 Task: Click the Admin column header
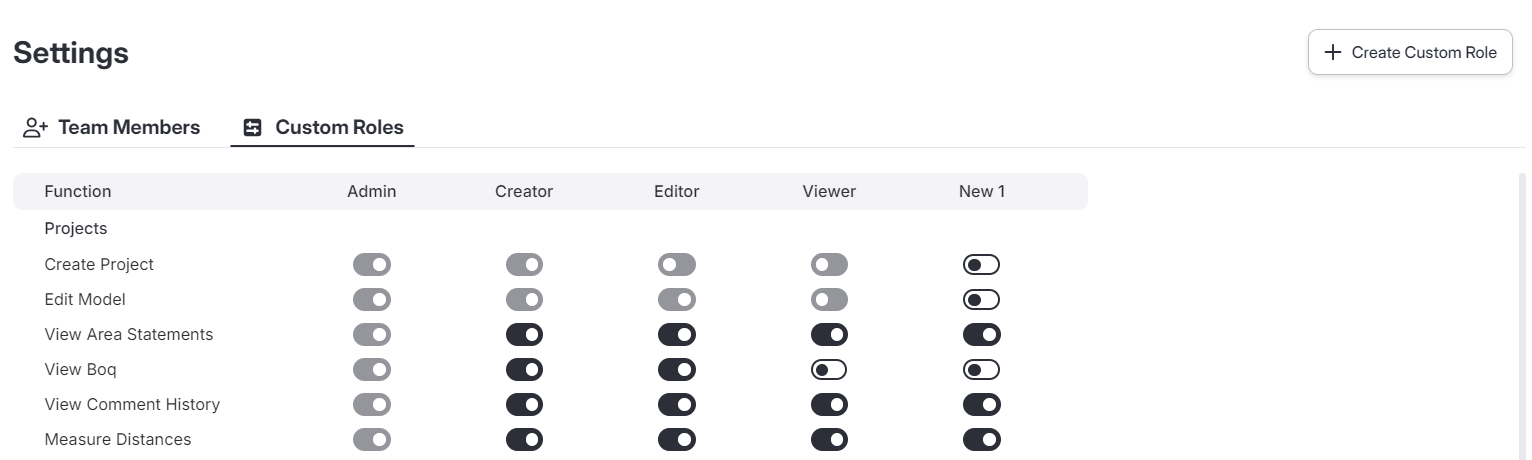click(372, 191)
